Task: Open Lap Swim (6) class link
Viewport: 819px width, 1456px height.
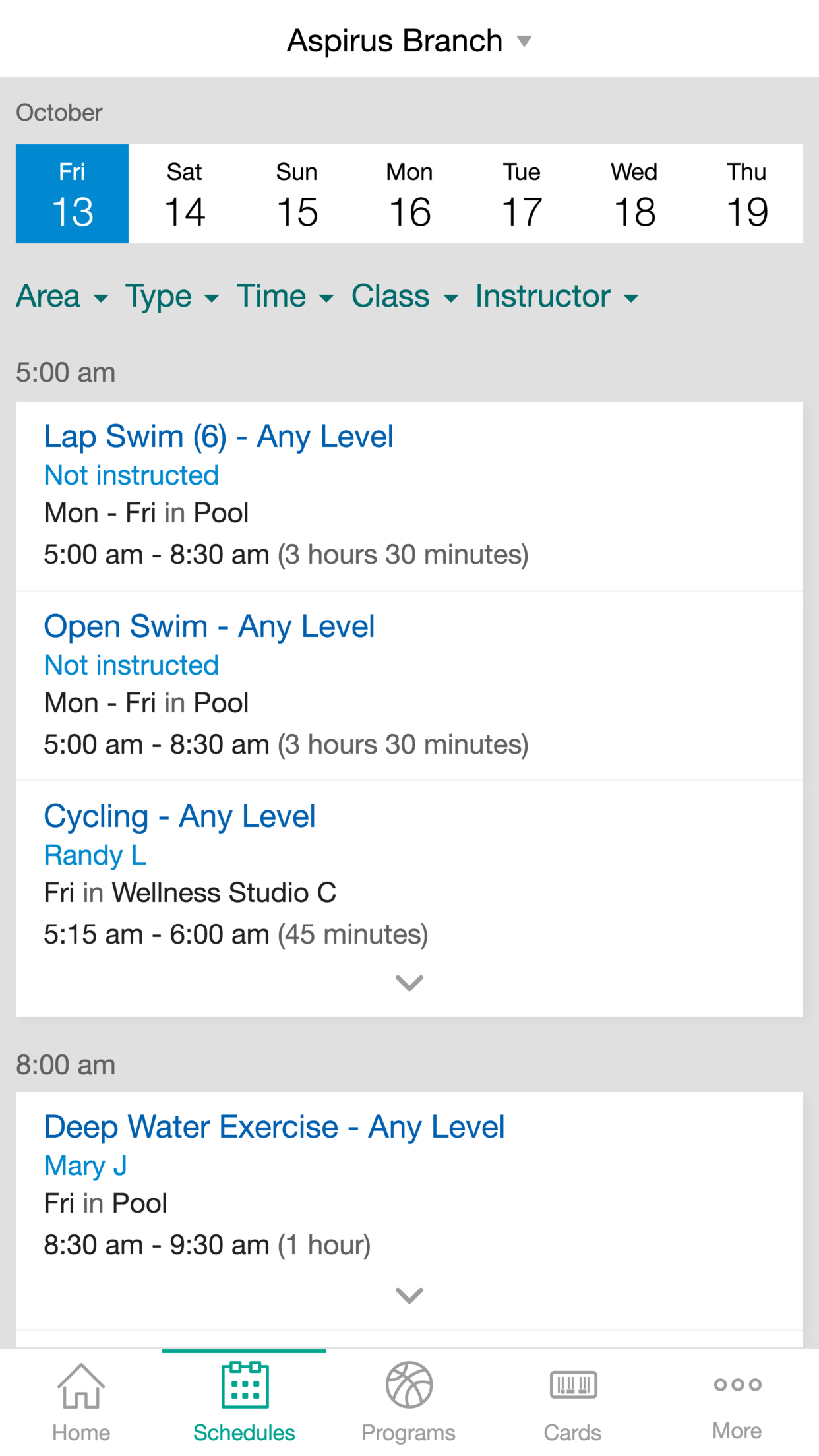Action: (x=218, y=437)
